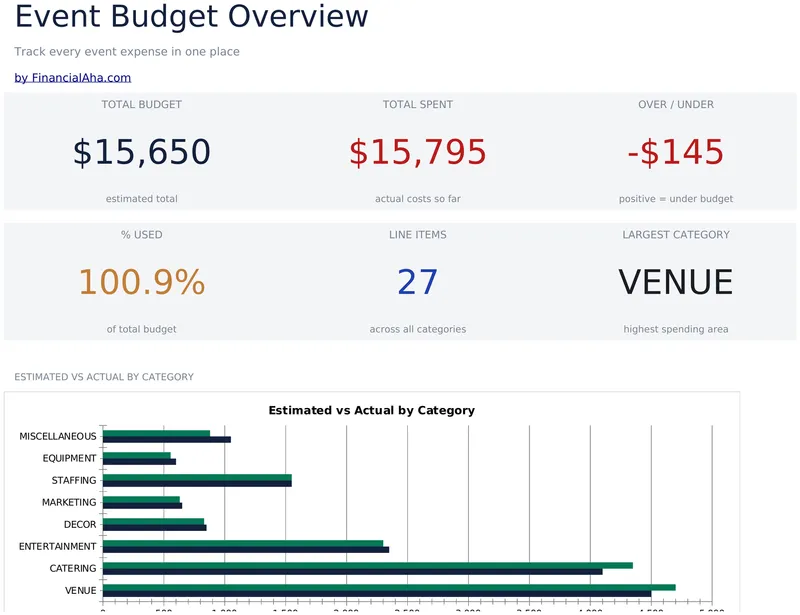The height and width of the screenshot is (615, 800).
Task: Click the MARKETING axis label
Action: (x=69, y=502)
